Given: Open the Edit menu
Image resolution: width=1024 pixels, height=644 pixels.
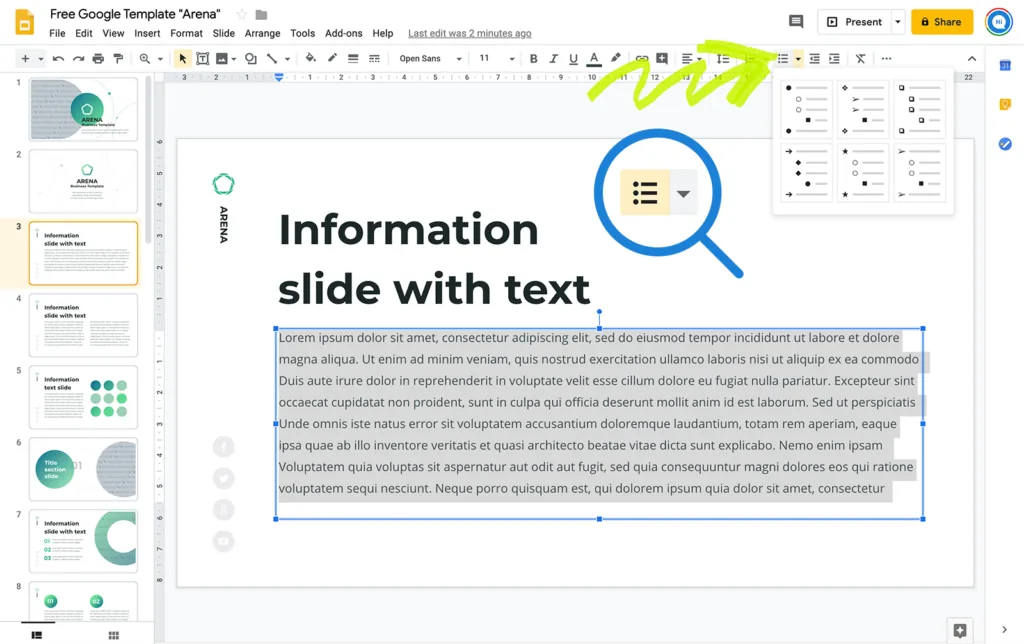Looking at the screenshot, I should 84,33.
